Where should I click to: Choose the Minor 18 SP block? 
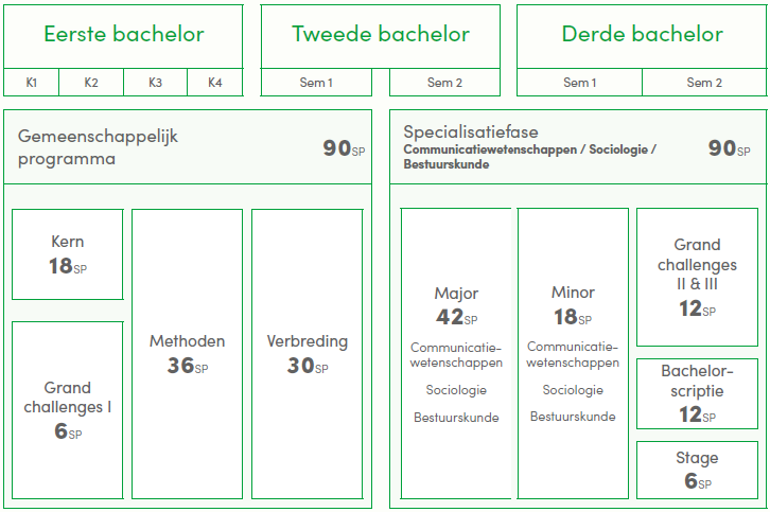(573, 353)
